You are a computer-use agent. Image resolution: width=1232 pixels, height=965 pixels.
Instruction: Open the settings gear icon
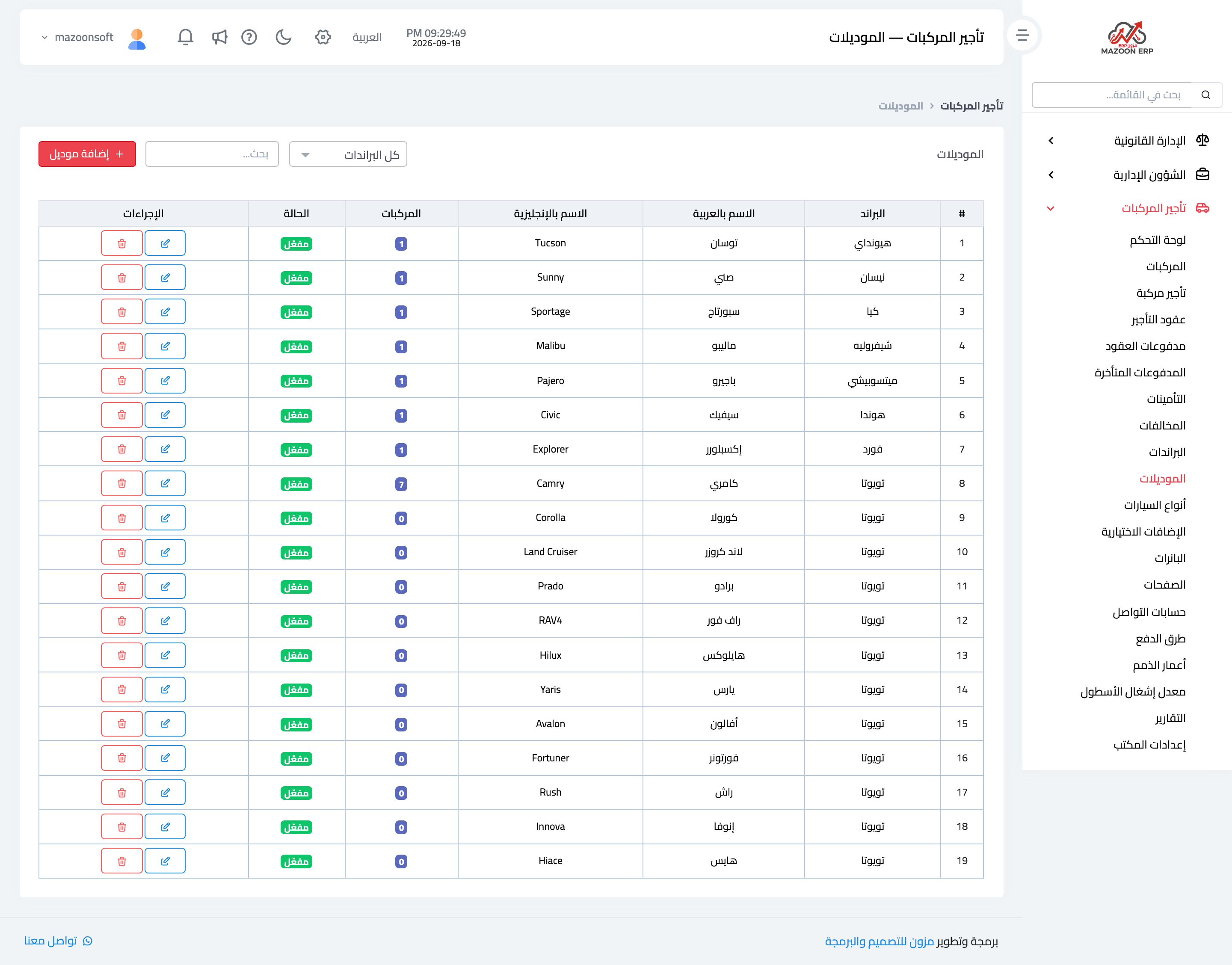(x=323, y=37)
